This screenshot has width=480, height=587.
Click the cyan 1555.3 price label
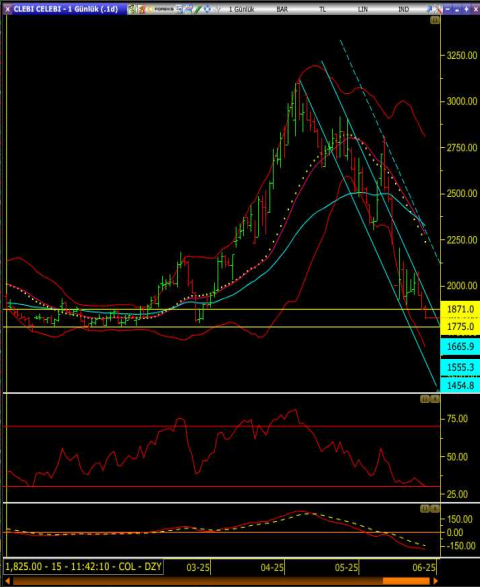460,367
